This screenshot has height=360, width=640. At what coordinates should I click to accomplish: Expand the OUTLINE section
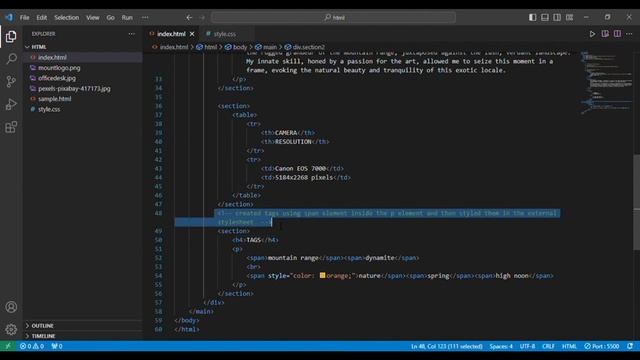point(42,326)
